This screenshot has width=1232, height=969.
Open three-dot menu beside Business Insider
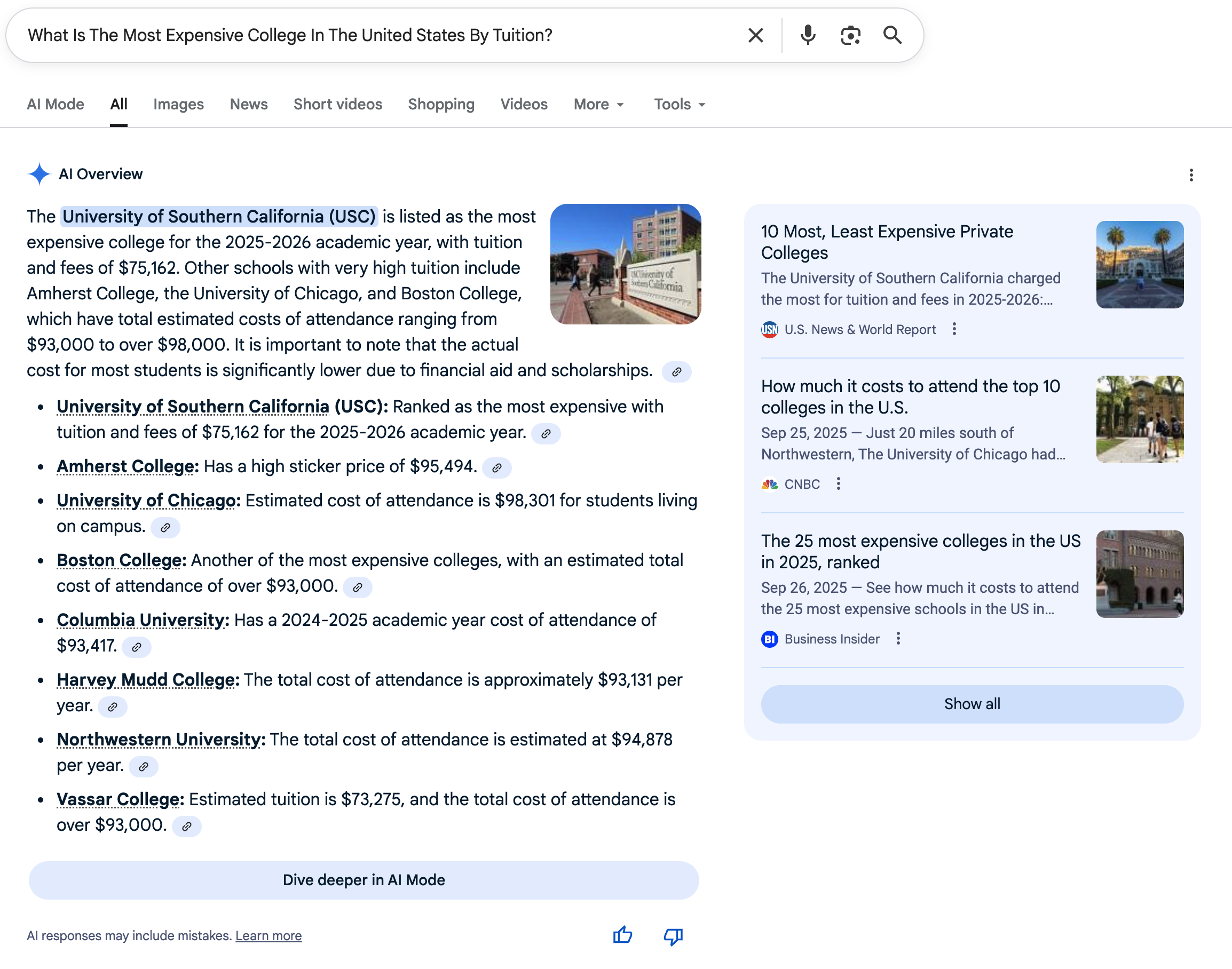point(898,638)
